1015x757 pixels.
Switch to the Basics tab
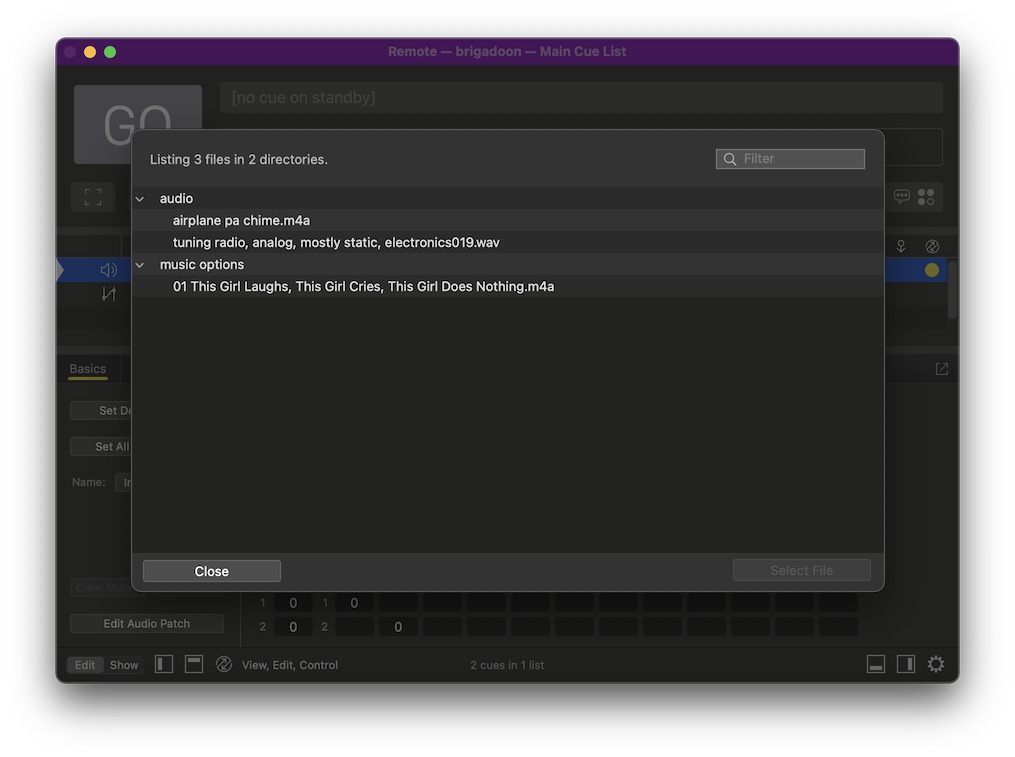pyautogui.click(x=86, y=368)
